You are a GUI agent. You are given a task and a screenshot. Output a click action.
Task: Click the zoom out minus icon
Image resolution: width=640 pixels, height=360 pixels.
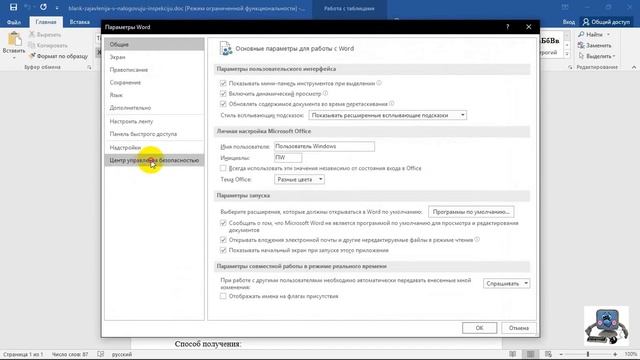click(561, 354)
